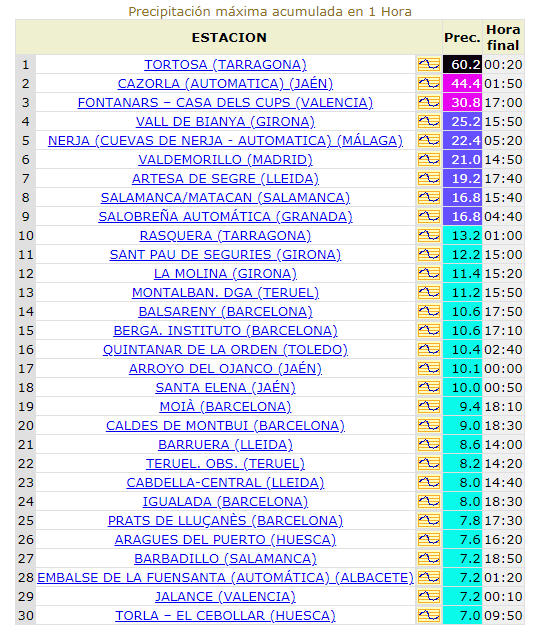The width and height of the screenshot is (537, 635).
Task: Open the graph icon for Fontanars – Casa dels Cups
Action: click(428, 102)
